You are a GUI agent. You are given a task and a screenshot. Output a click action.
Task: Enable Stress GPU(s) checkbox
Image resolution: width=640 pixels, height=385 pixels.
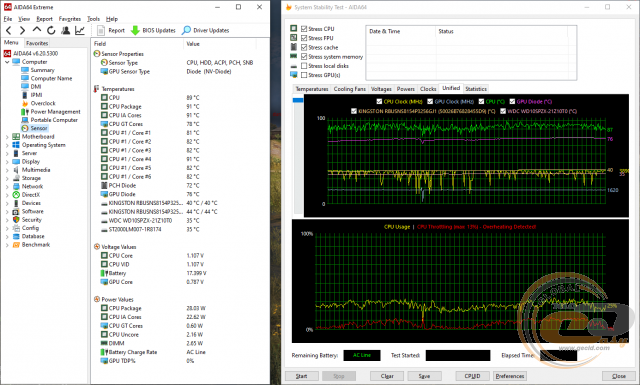[304, 75]
